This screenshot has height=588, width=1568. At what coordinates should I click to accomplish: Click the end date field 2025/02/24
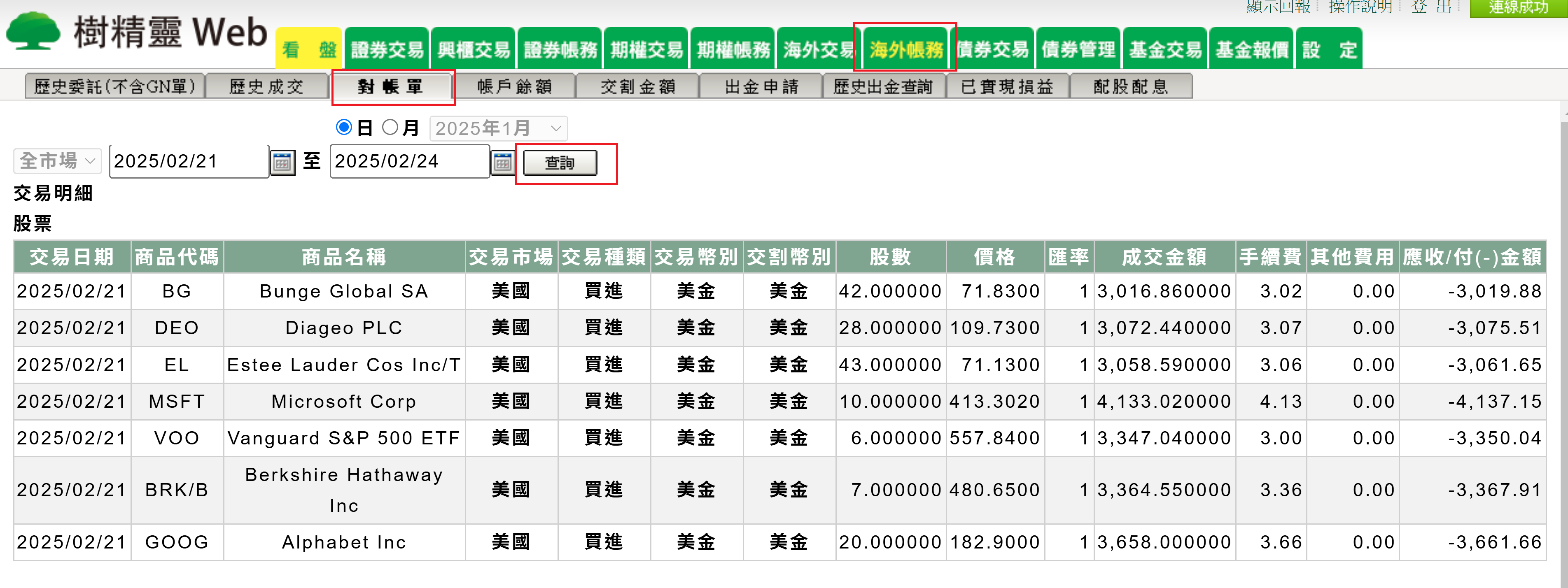(409, 161)
